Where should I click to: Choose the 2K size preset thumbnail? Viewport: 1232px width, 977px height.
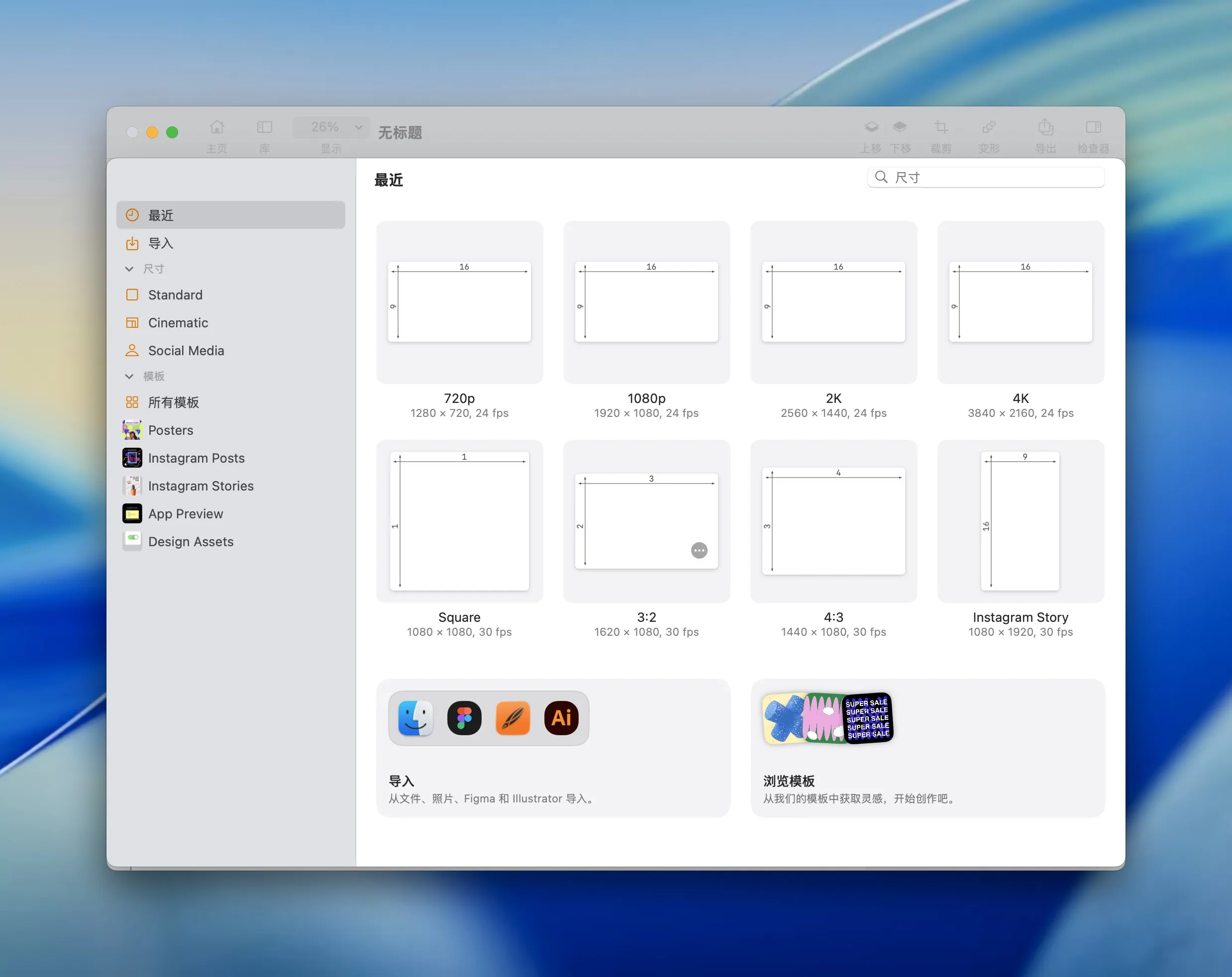click(834, 302)
